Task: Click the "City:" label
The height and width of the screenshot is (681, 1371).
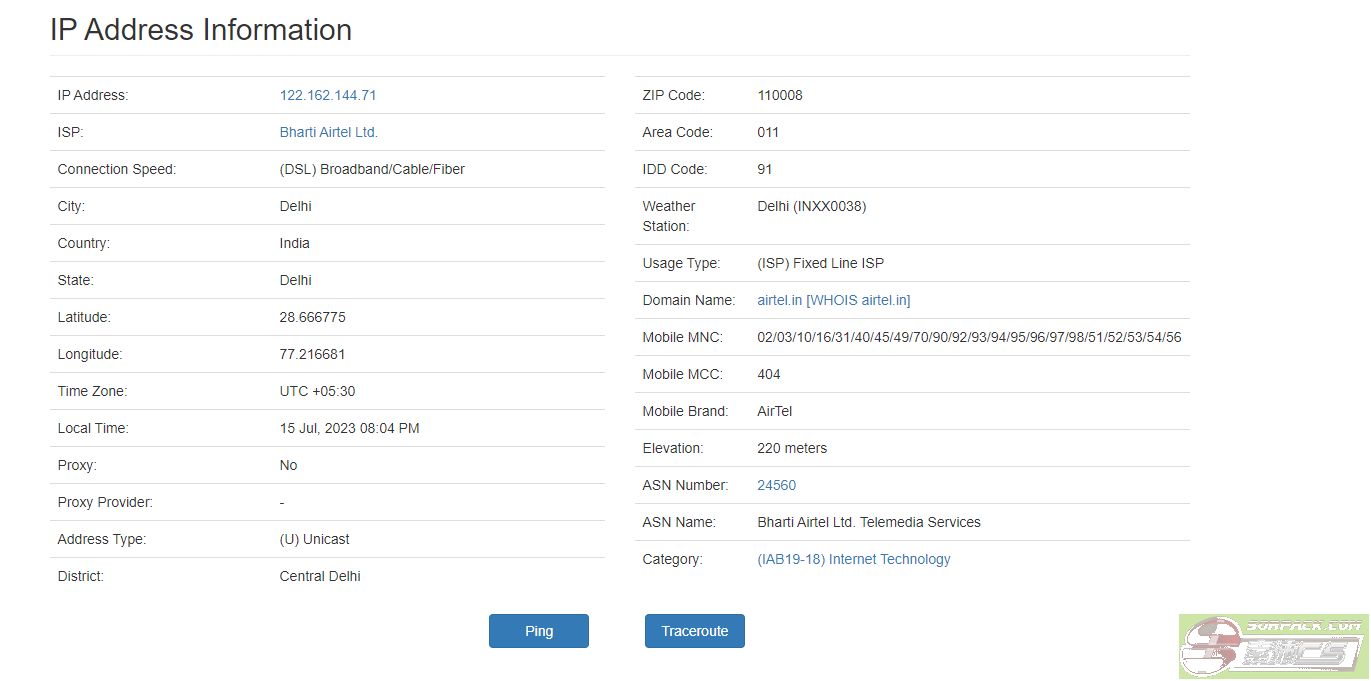Action: [72, 206]
